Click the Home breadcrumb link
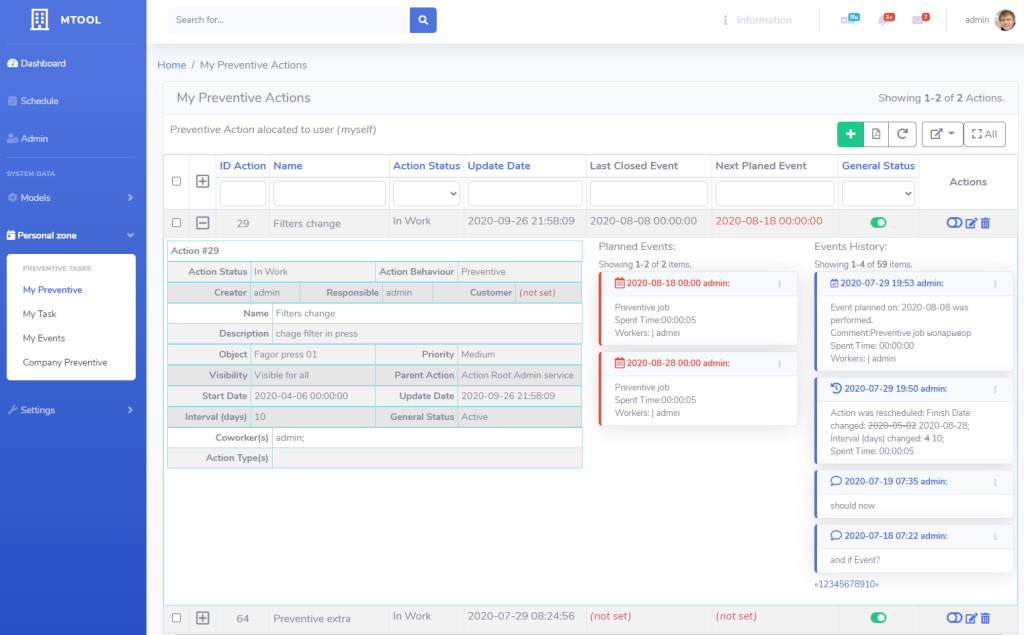Image resolution: width=1024 pixels, height=635 pixels. point(171,65)
